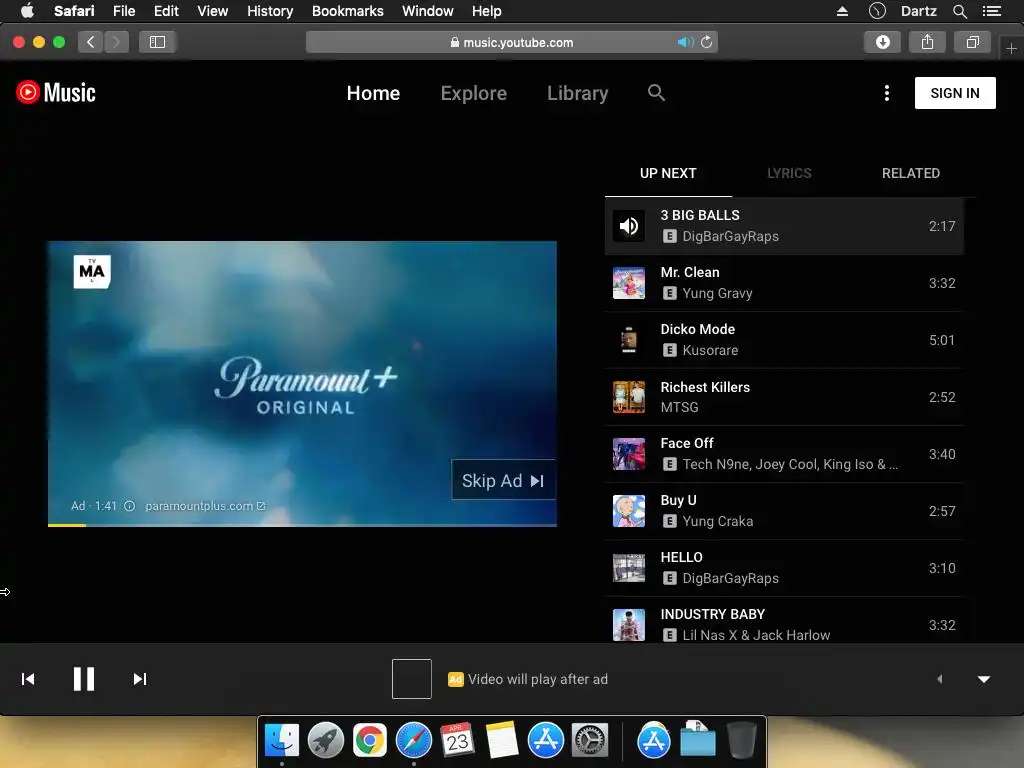This screenshot has height=768, width=1024.
Task: Reload the page in Safari
Action: (x=707, y=42)
